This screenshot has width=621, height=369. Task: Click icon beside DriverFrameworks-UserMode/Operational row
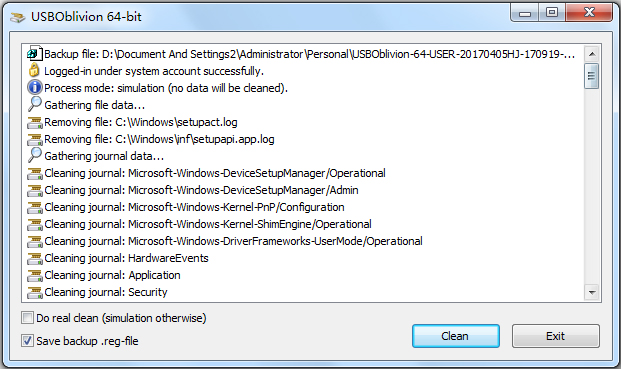[x=34, y=242]
